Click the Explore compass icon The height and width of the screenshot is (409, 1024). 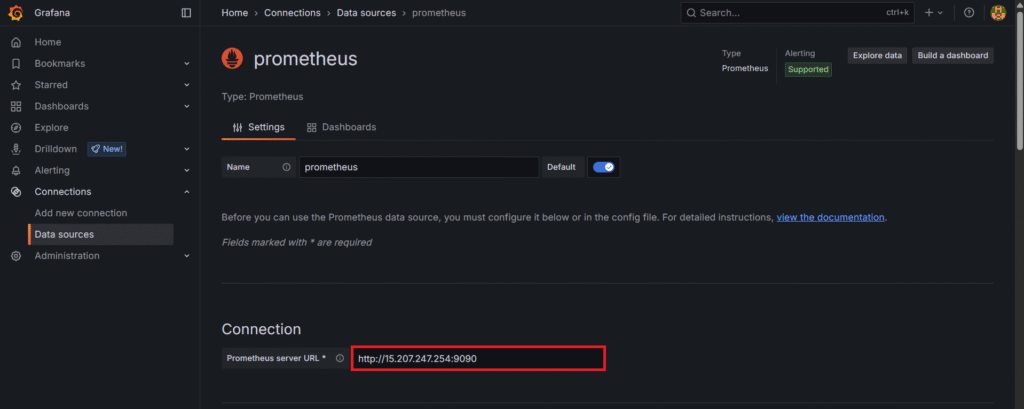[x=16, y=128]
